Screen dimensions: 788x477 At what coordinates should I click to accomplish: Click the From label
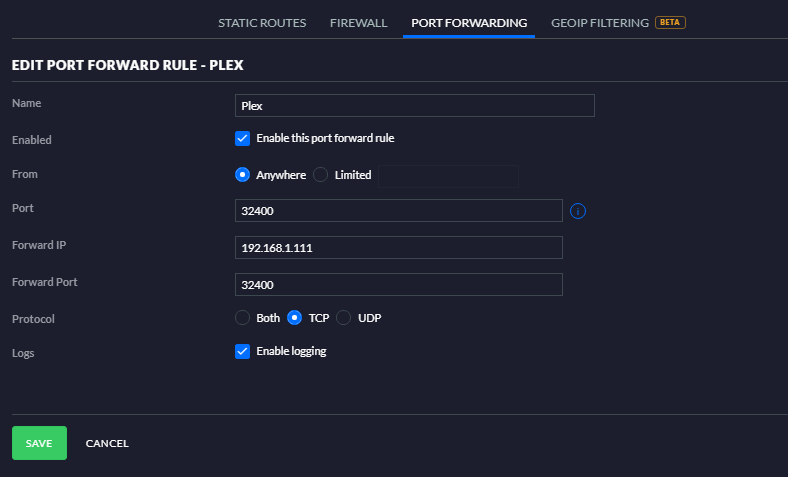(x=25, y=174)
